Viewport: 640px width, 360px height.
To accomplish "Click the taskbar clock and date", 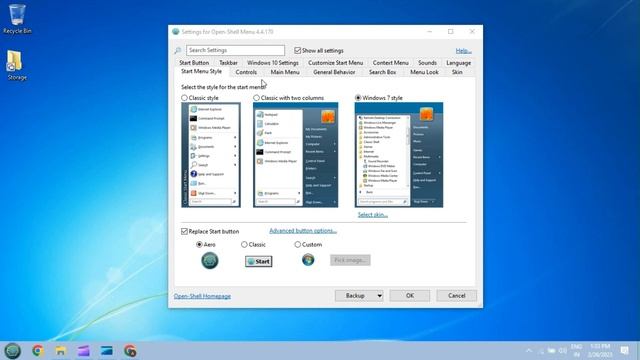I will pos(600,350).
